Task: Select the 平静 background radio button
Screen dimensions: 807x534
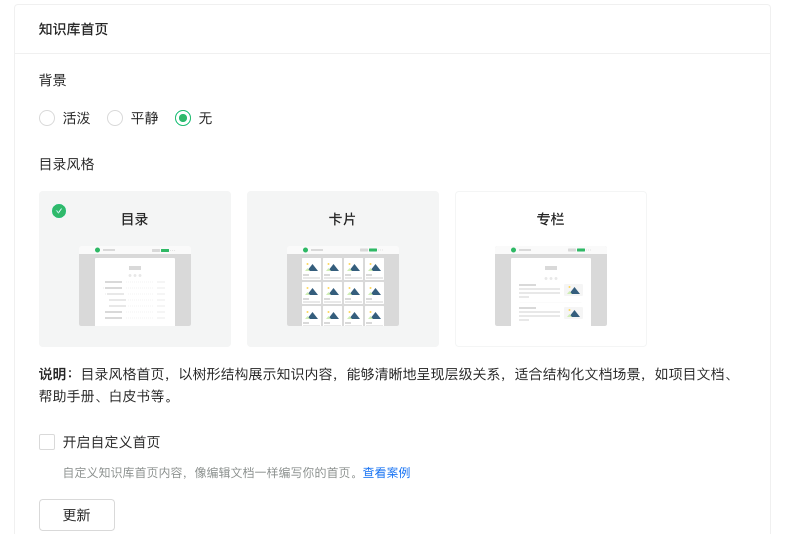Action: [x=115, y=118]
